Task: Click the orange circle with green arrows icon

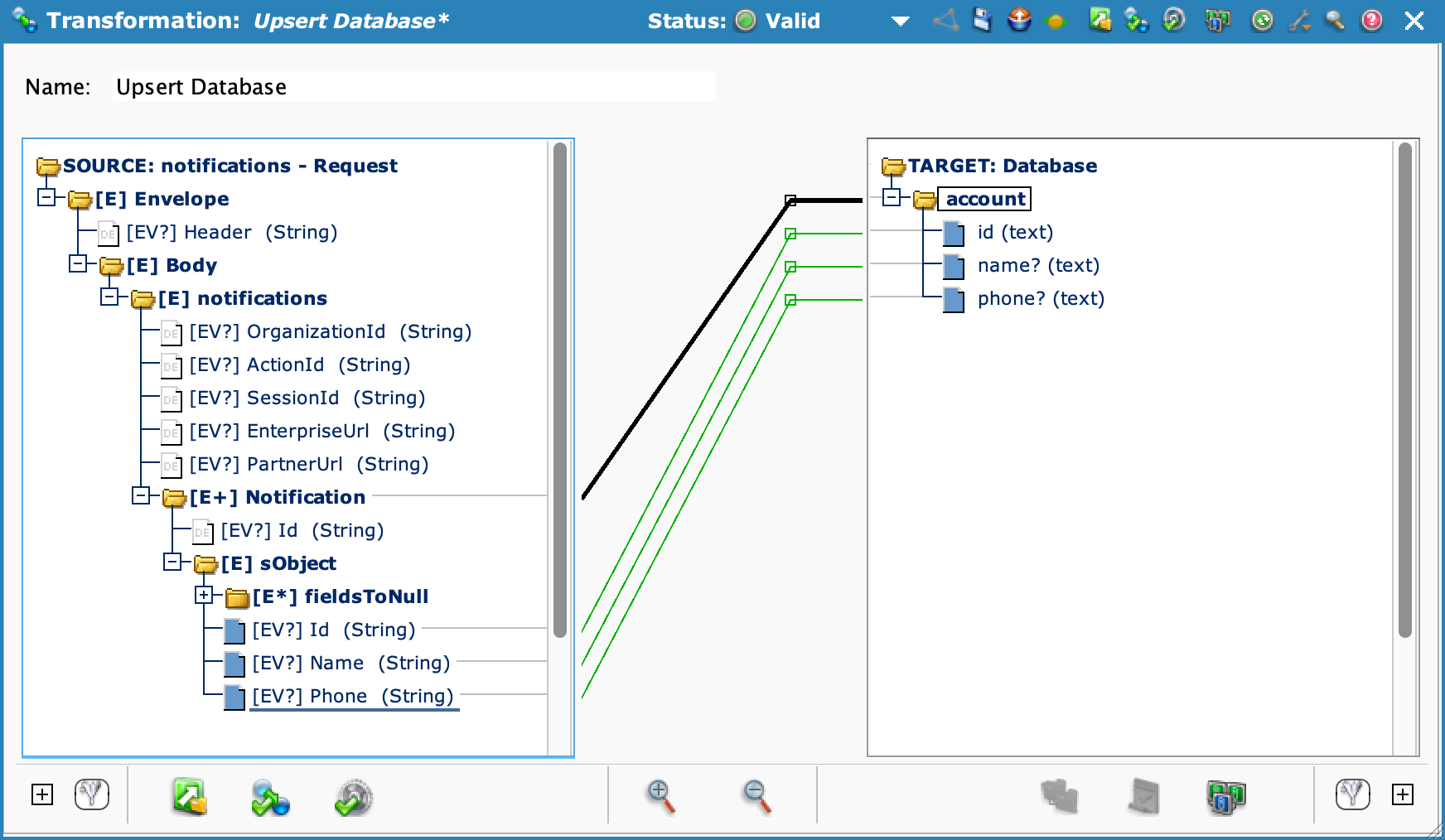Action: click(1056, 22)
